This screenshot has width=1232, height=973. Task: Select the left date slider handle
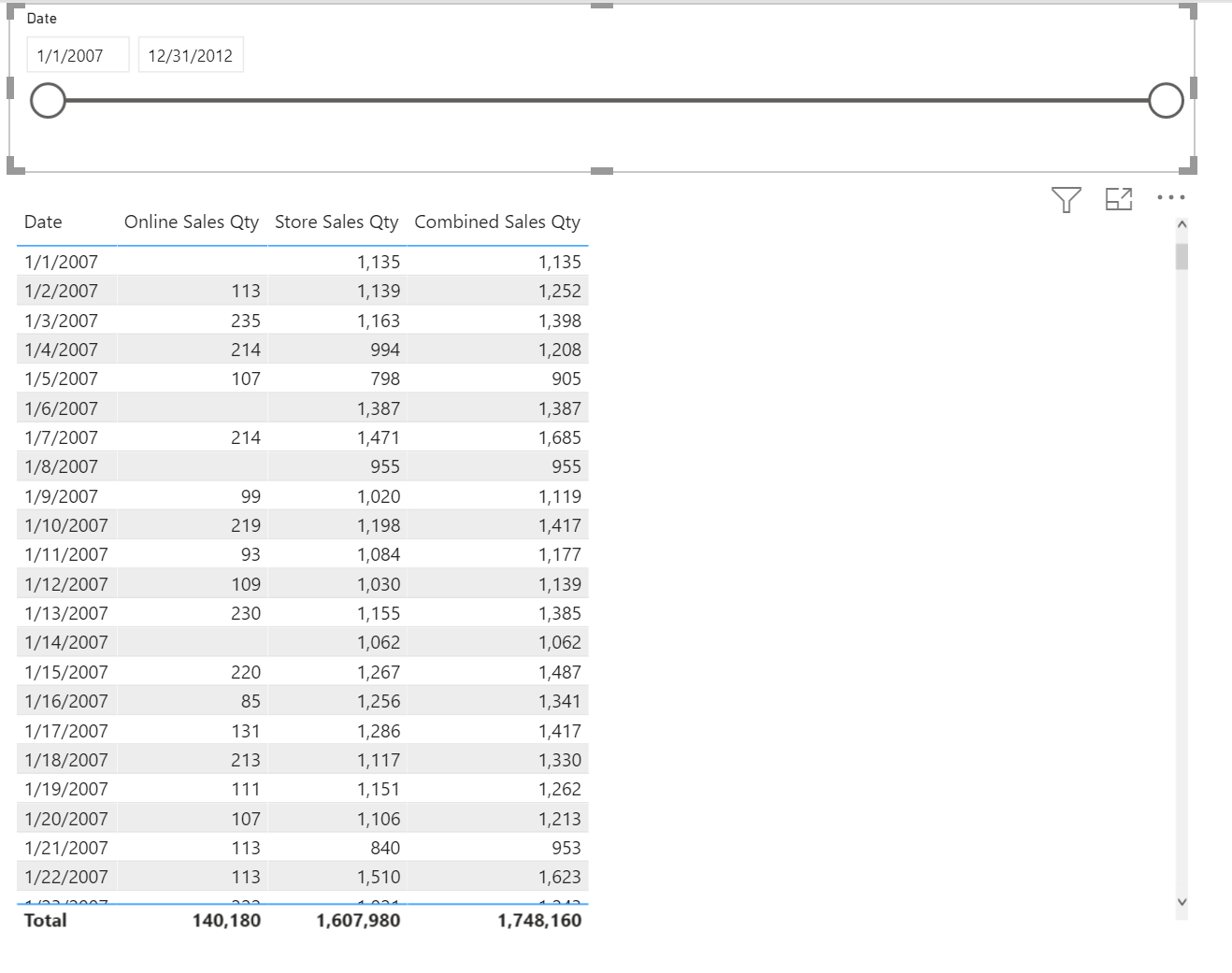tap(48, 100)
